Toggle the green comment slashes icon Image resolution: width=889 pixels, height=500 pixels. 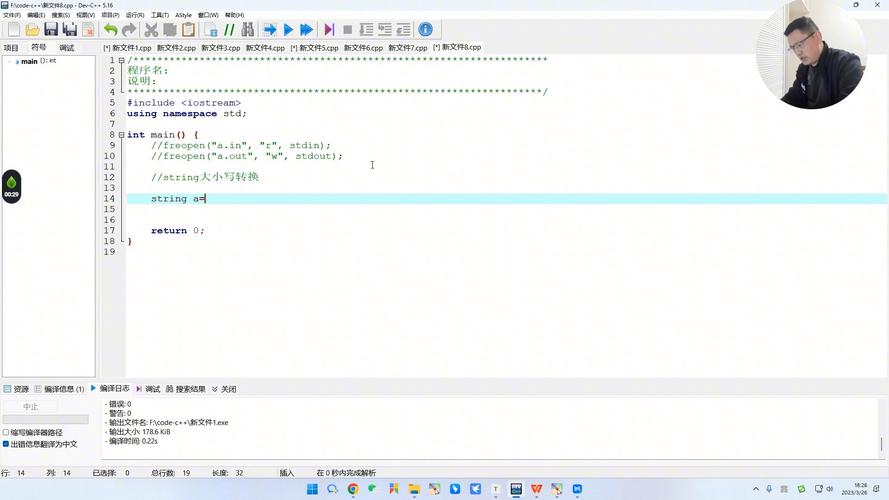pyautogui.click(x=229, y=30)
